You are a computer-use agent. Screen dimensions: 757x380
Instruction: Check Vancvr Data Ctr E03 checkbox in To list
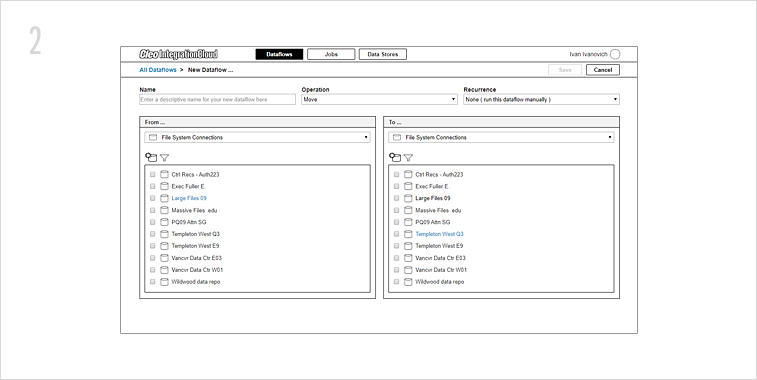396,258
